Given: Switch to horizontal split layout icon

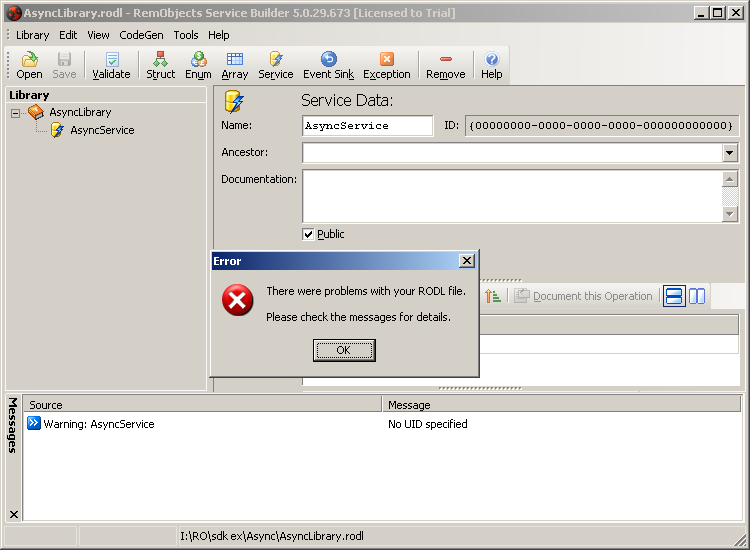Looking at the screenshot, I should click(x=674, y=296).
